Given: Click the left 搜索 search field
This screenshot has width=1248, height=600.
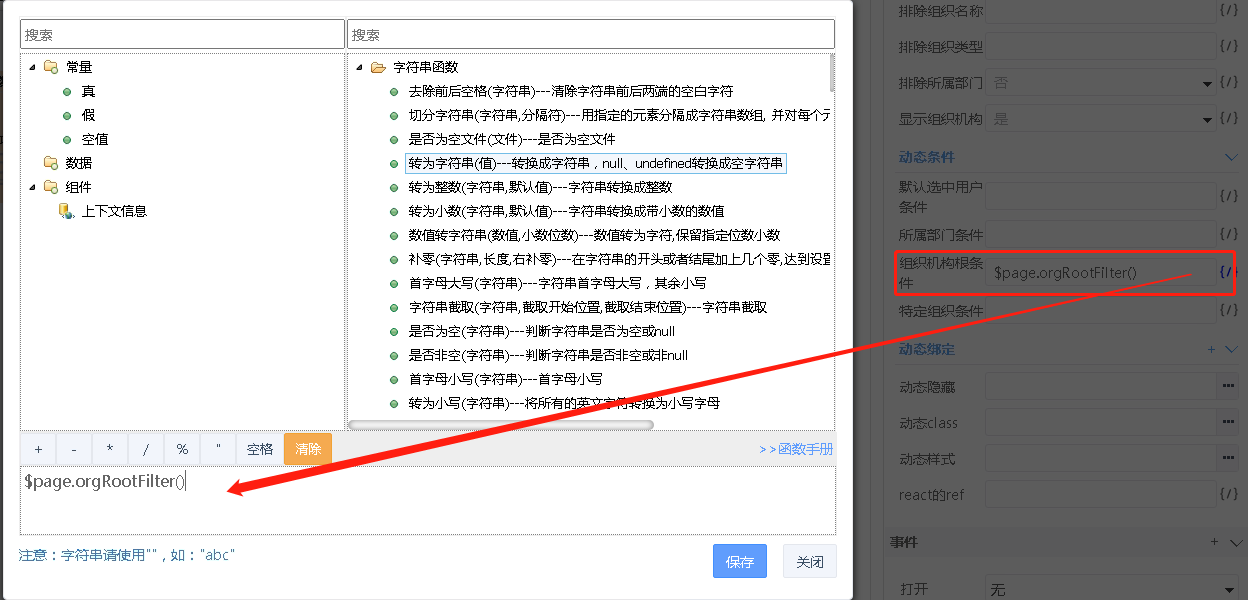Looking at the screenshot, I should pyautogui.click(x=181, y=34).
